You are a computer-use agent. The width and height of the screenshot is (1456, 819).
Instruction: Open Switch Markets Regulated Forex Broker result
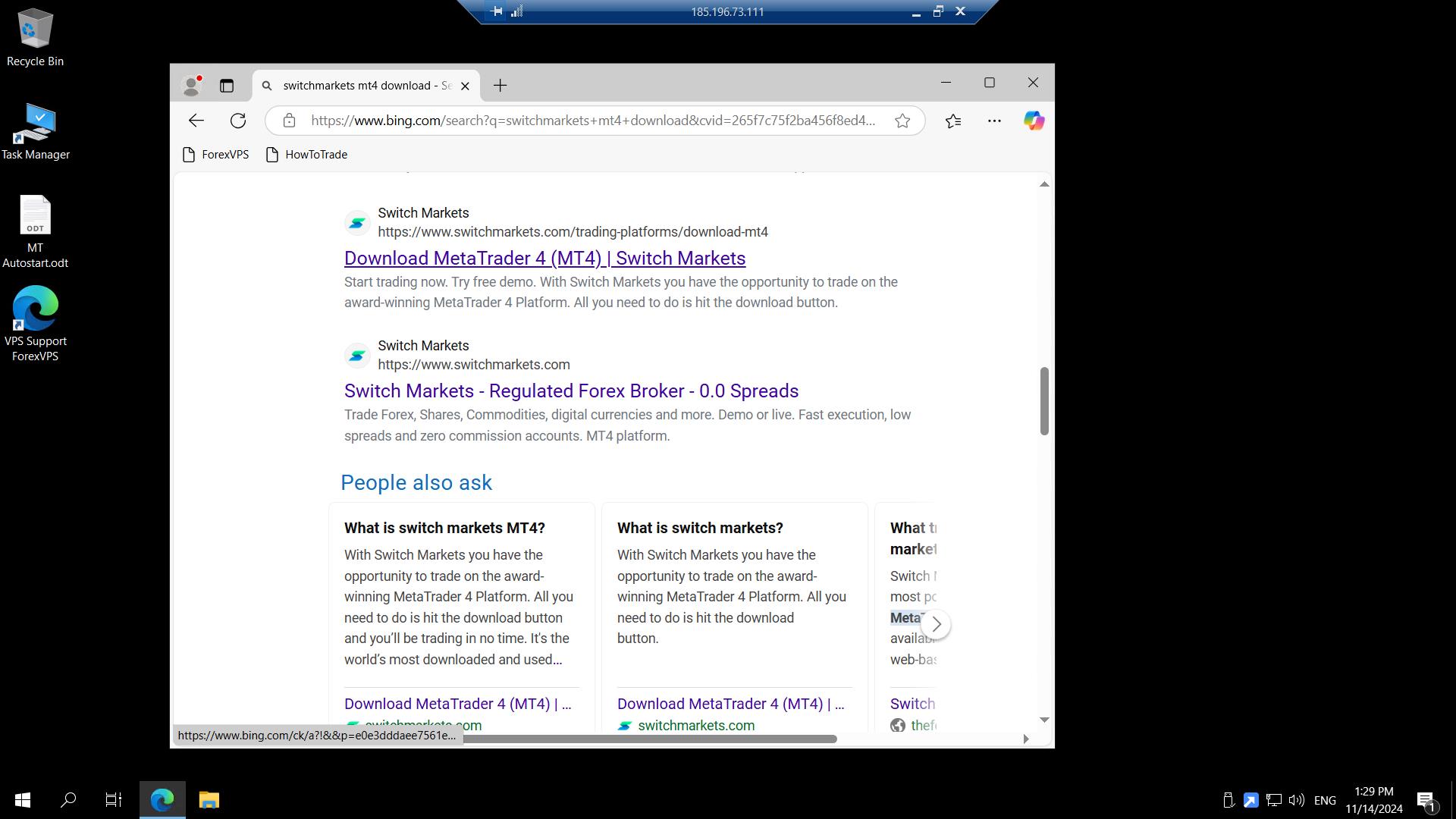(x=571, y=391)
